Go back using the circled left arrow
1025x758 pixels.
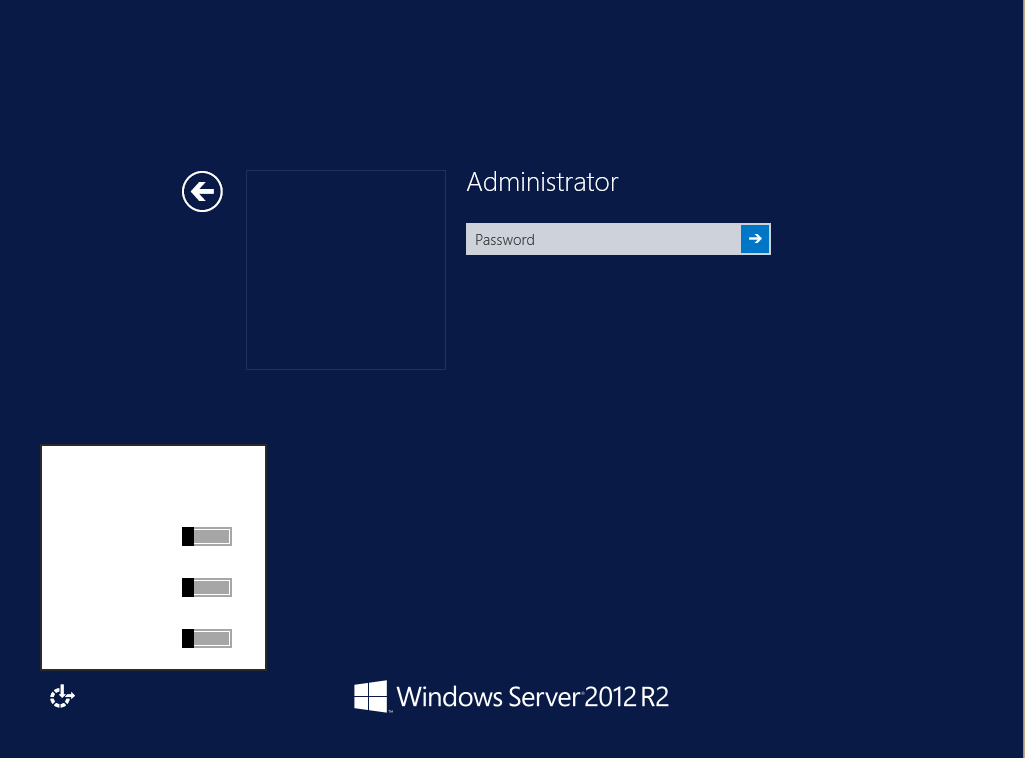[x=202, y=191]
